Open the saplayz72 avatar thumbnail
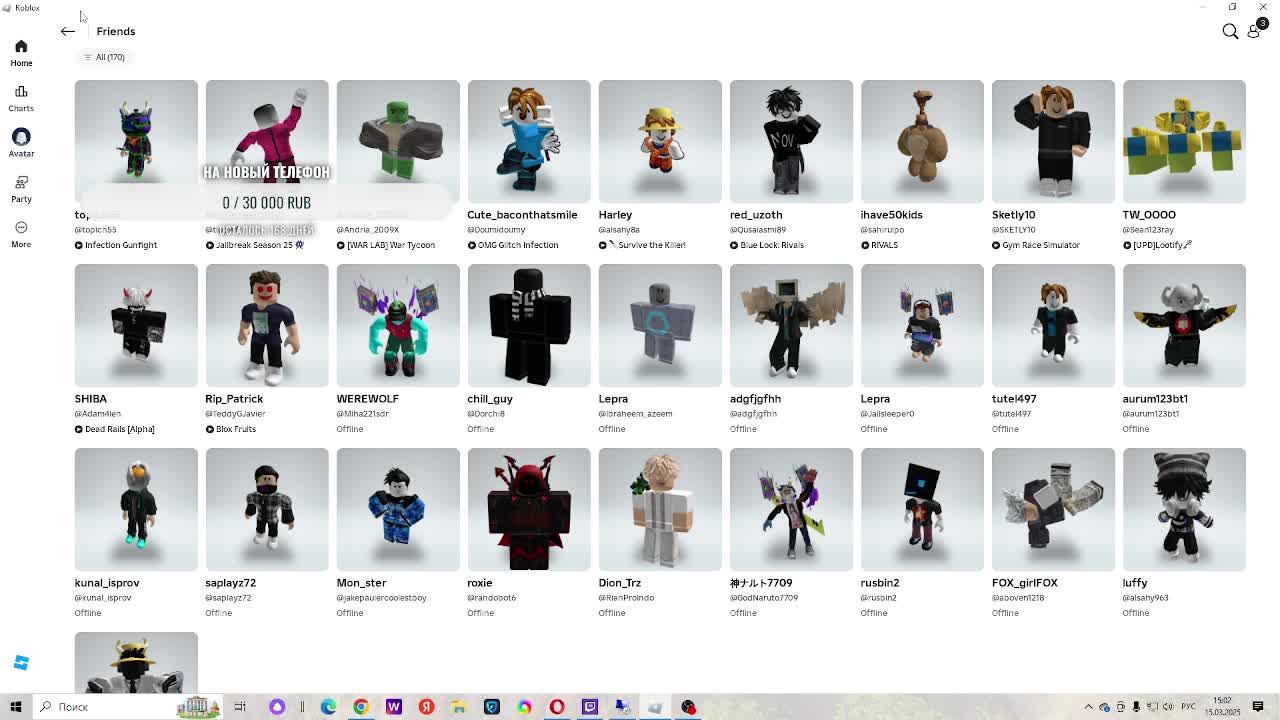 tap(267, 509)
